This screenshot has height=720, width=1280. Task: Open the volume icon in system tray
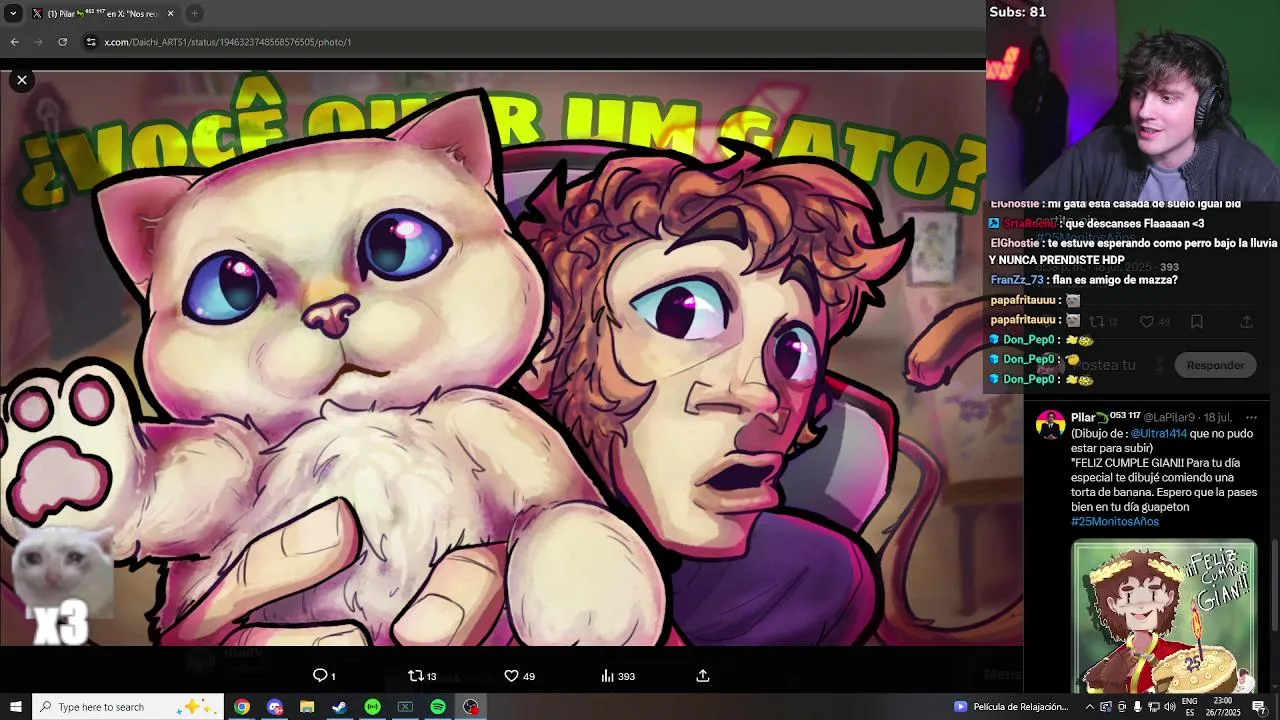coord(1170,707)
